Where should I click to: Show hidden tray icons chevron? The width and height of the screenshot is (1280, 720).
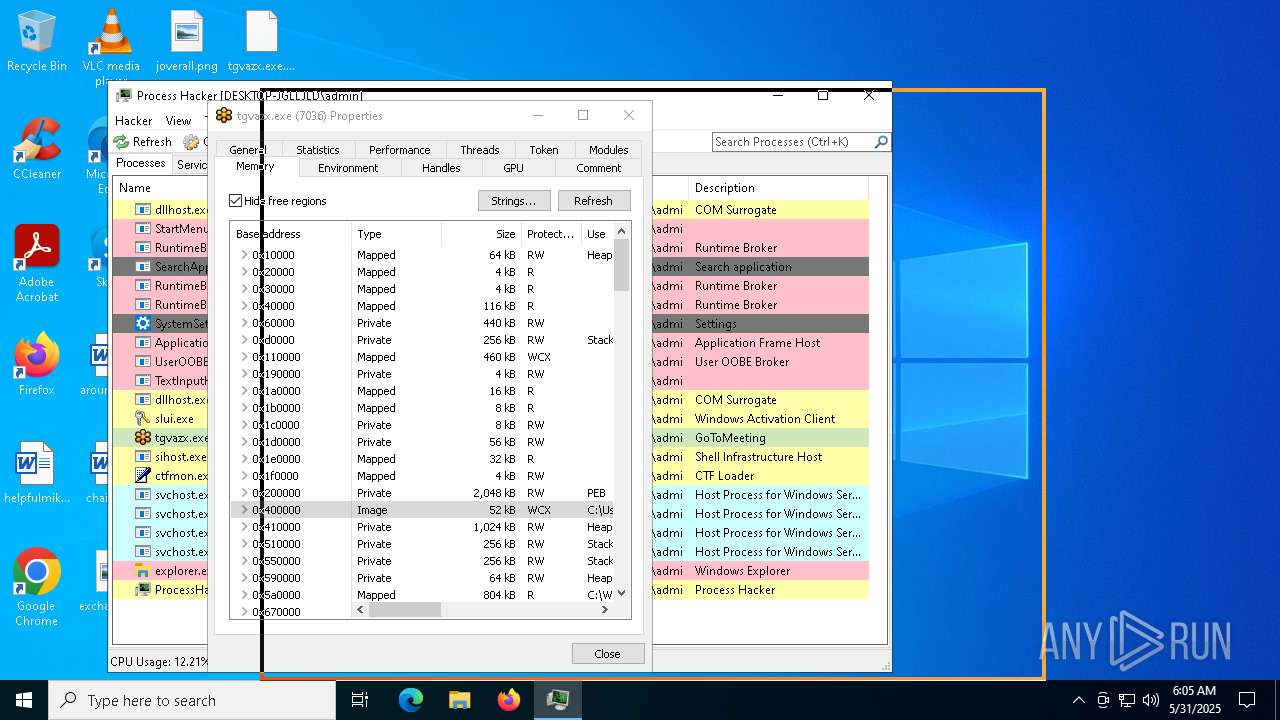[x=1078, y=700]
